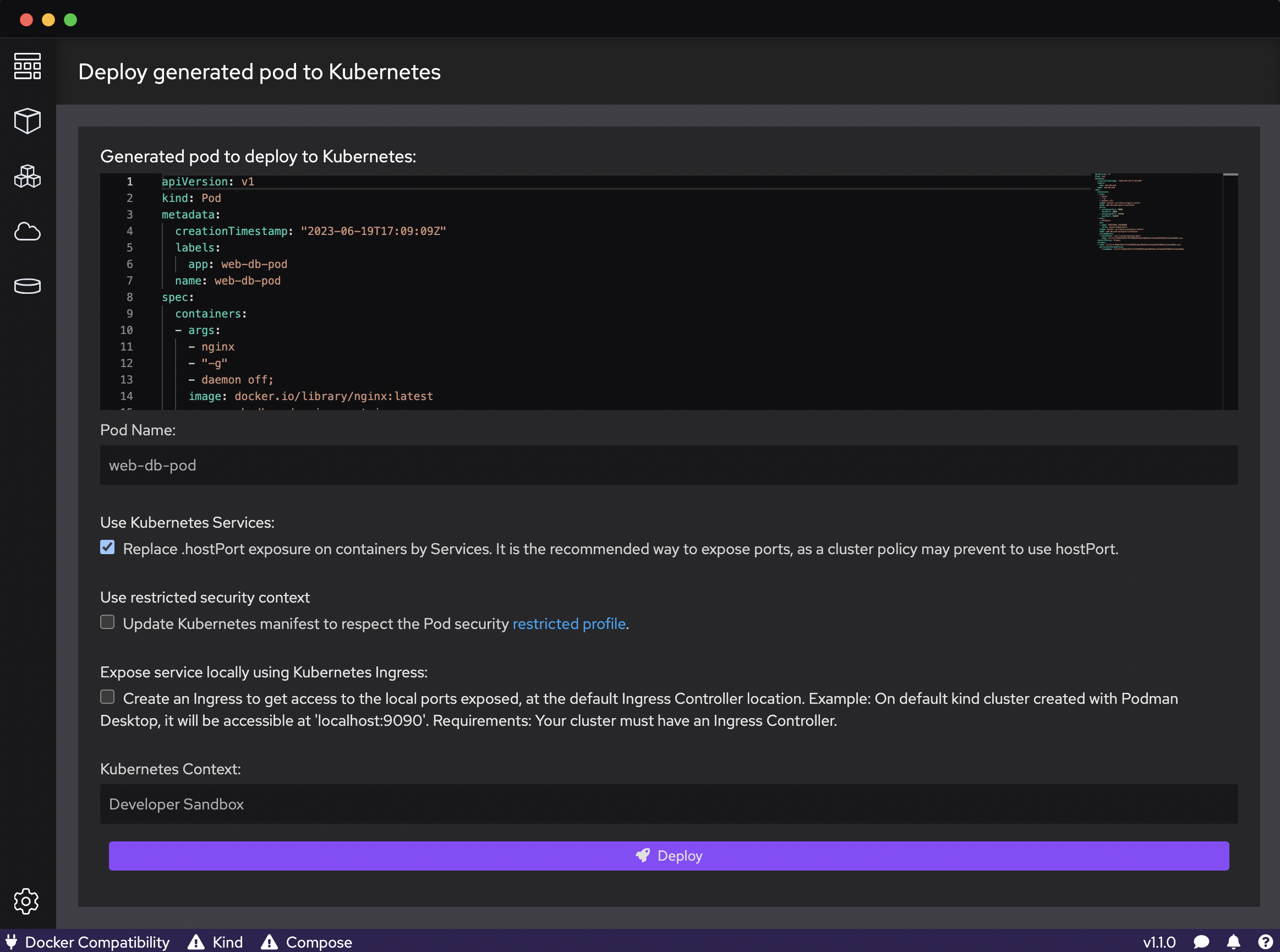Screen dimensions: 1280x952
Task: Check Create an Ingress option
Action: (x=107, y=697)
